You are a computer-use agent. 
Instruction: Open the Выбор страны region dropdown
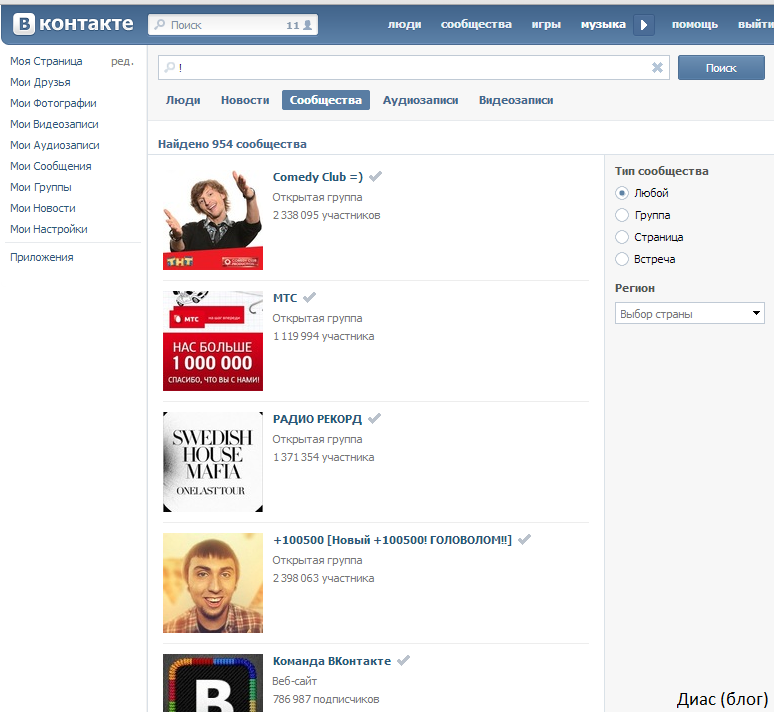pyautogui.click(x=690, y=314)
